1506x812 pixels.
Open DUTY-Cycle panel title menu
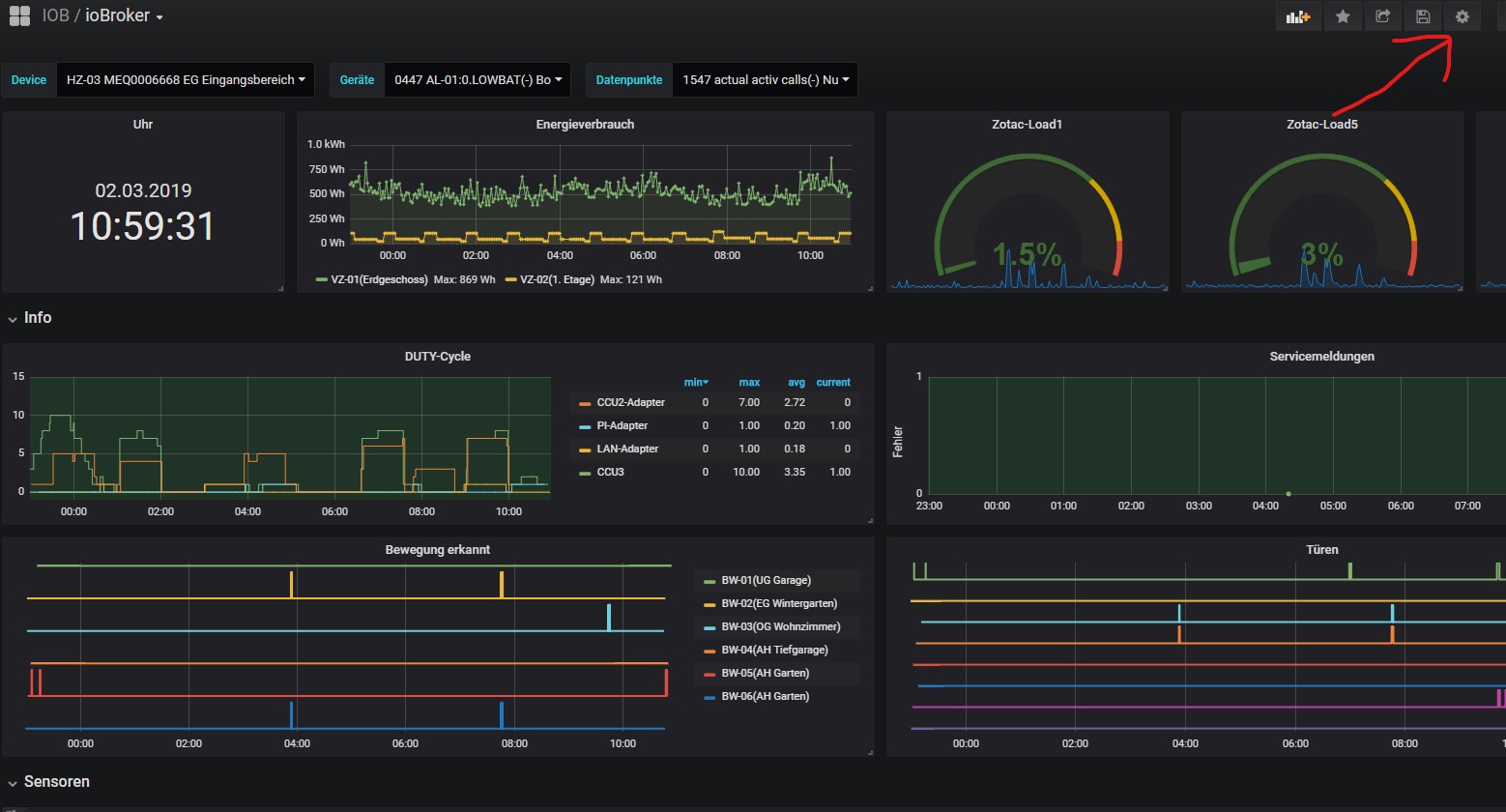click(x=437, y=357)
